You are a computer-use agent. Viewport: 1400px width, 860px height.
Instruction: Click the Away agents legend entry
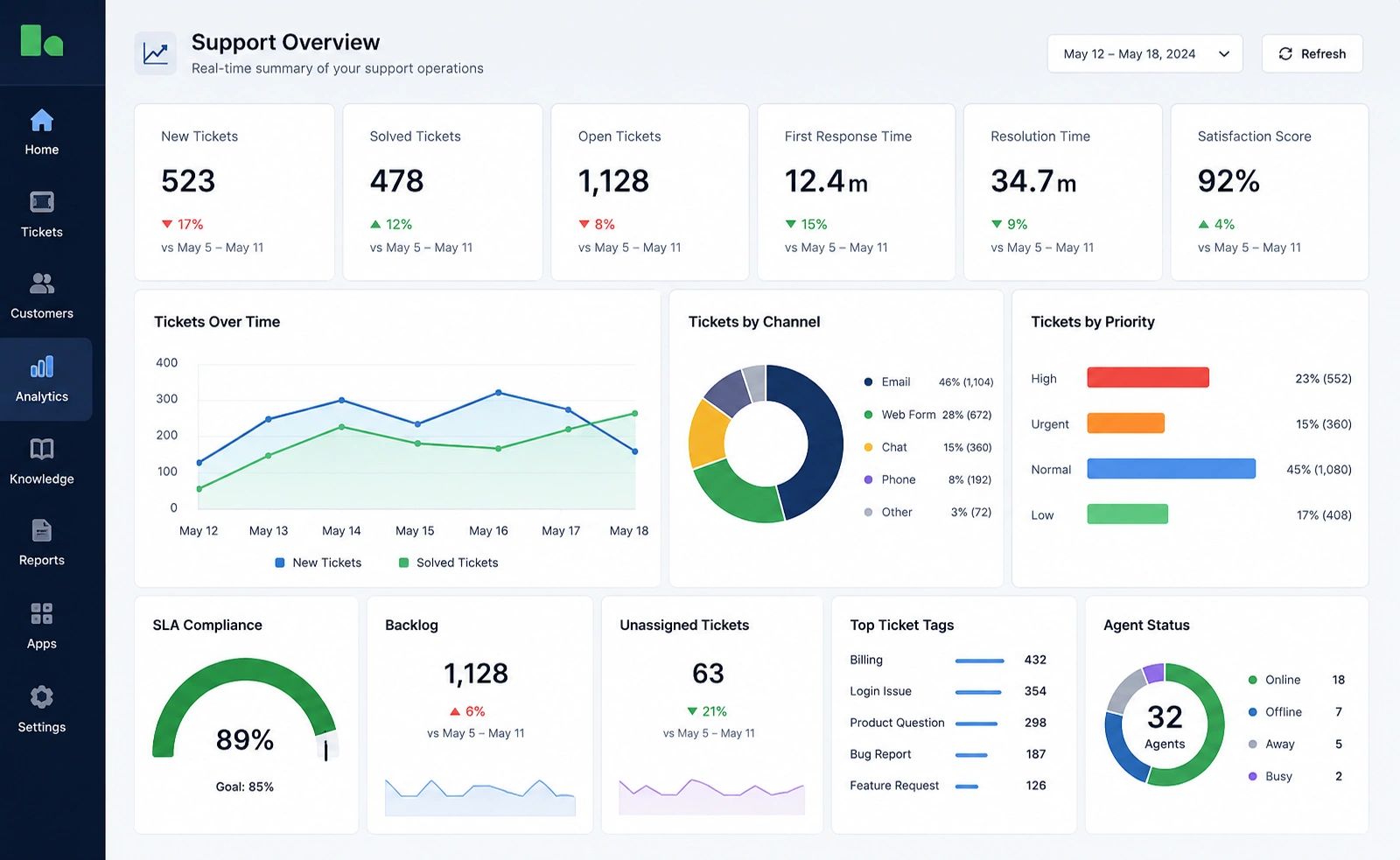(1297, 745)
